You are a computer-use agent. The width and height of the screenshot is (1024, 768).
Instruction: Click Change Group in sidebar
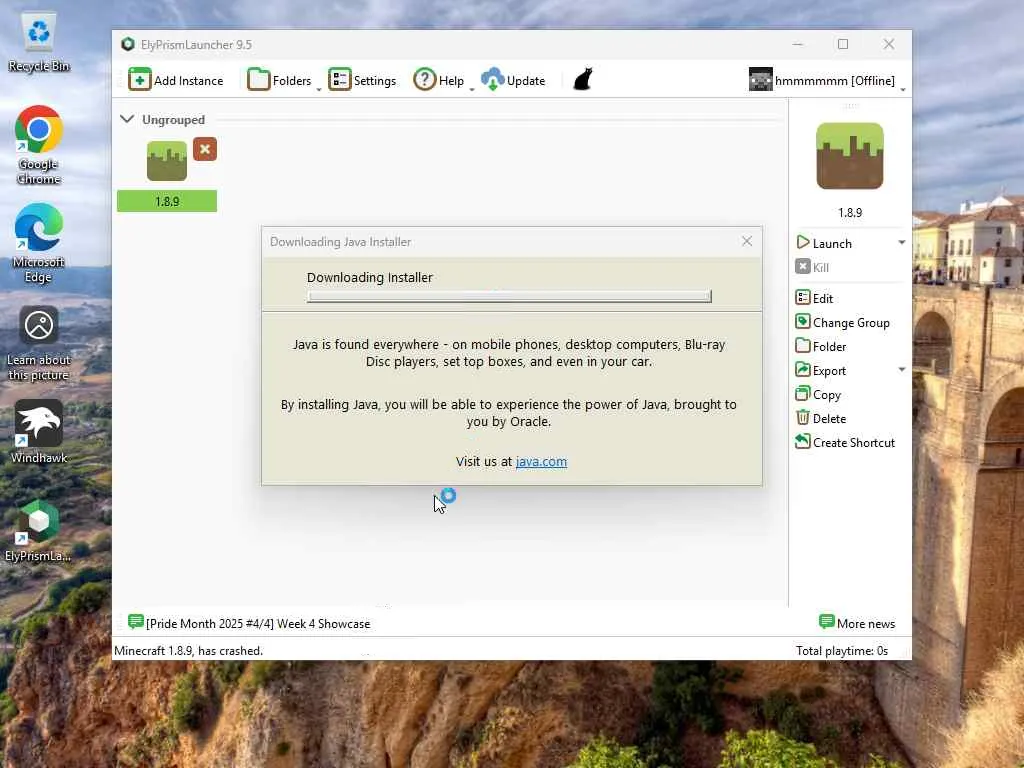842,322
